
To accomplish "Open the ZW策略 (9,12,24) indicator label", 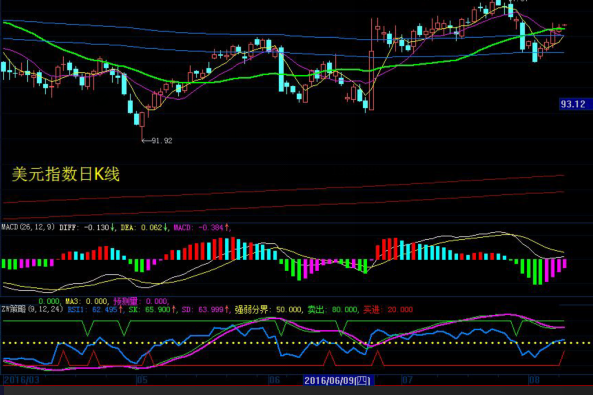I will pyautogui.click(x=32, y=309).
